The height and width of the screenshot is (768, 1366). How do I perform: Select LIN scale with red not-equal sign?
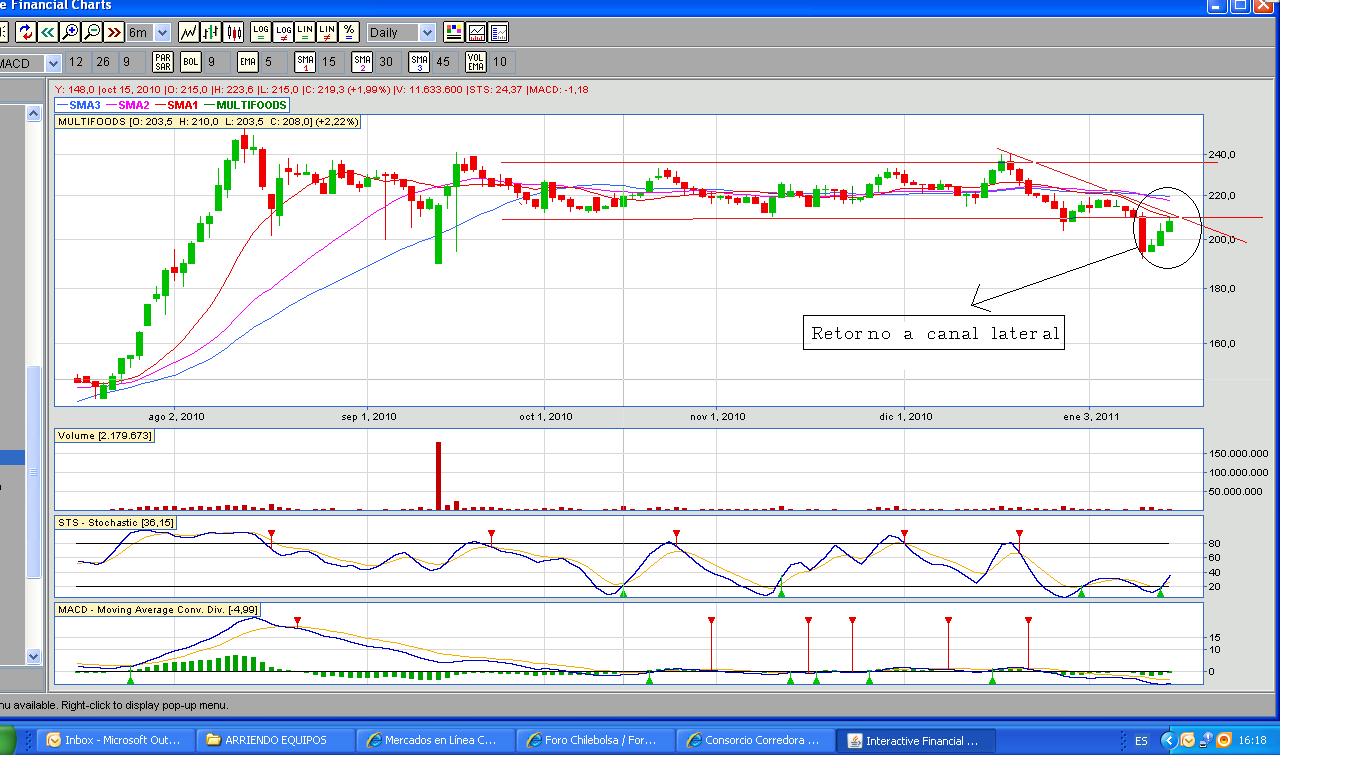(327, 32)
